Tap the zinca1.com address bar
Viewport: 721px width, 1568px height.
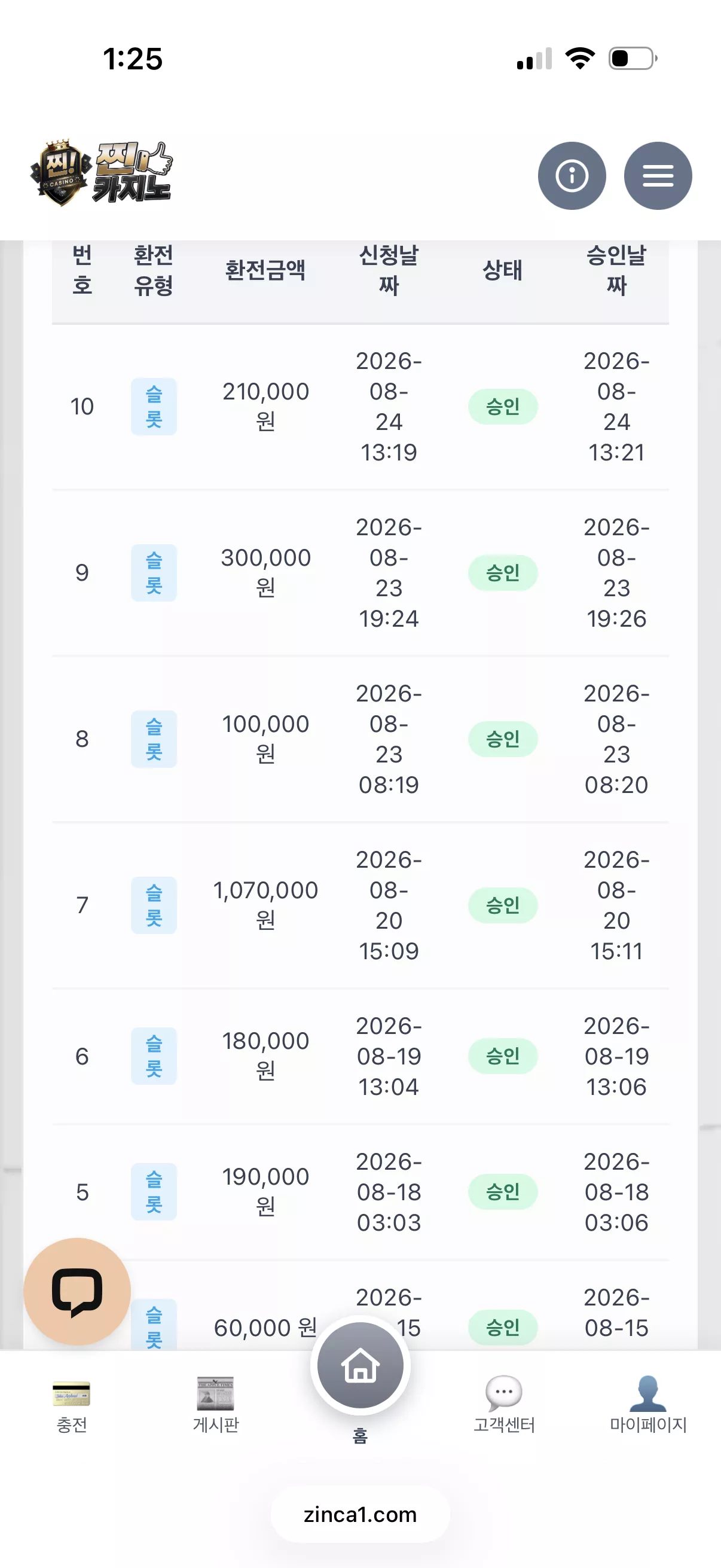click(x=360, y=1514)
